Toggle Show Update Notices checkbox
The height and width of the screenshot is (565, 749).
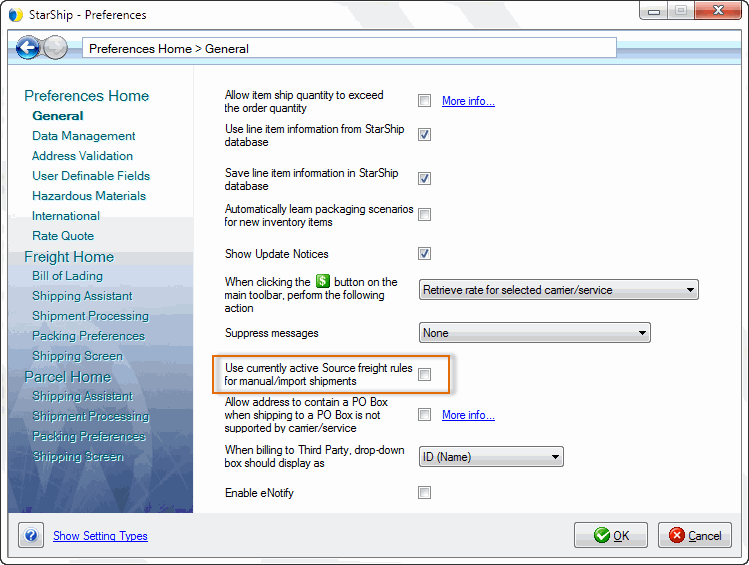424,254
